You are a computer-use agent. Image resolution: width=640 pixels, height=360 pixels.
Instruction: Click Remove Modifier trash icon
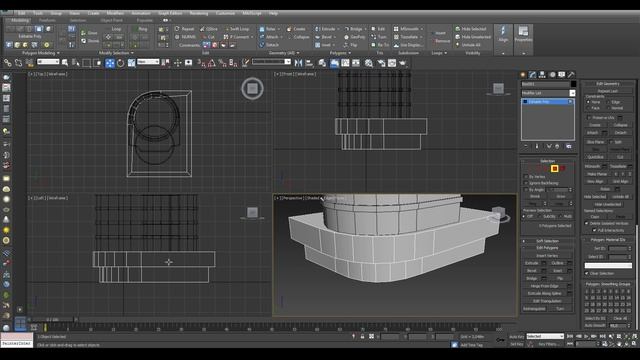pos(558,146)
